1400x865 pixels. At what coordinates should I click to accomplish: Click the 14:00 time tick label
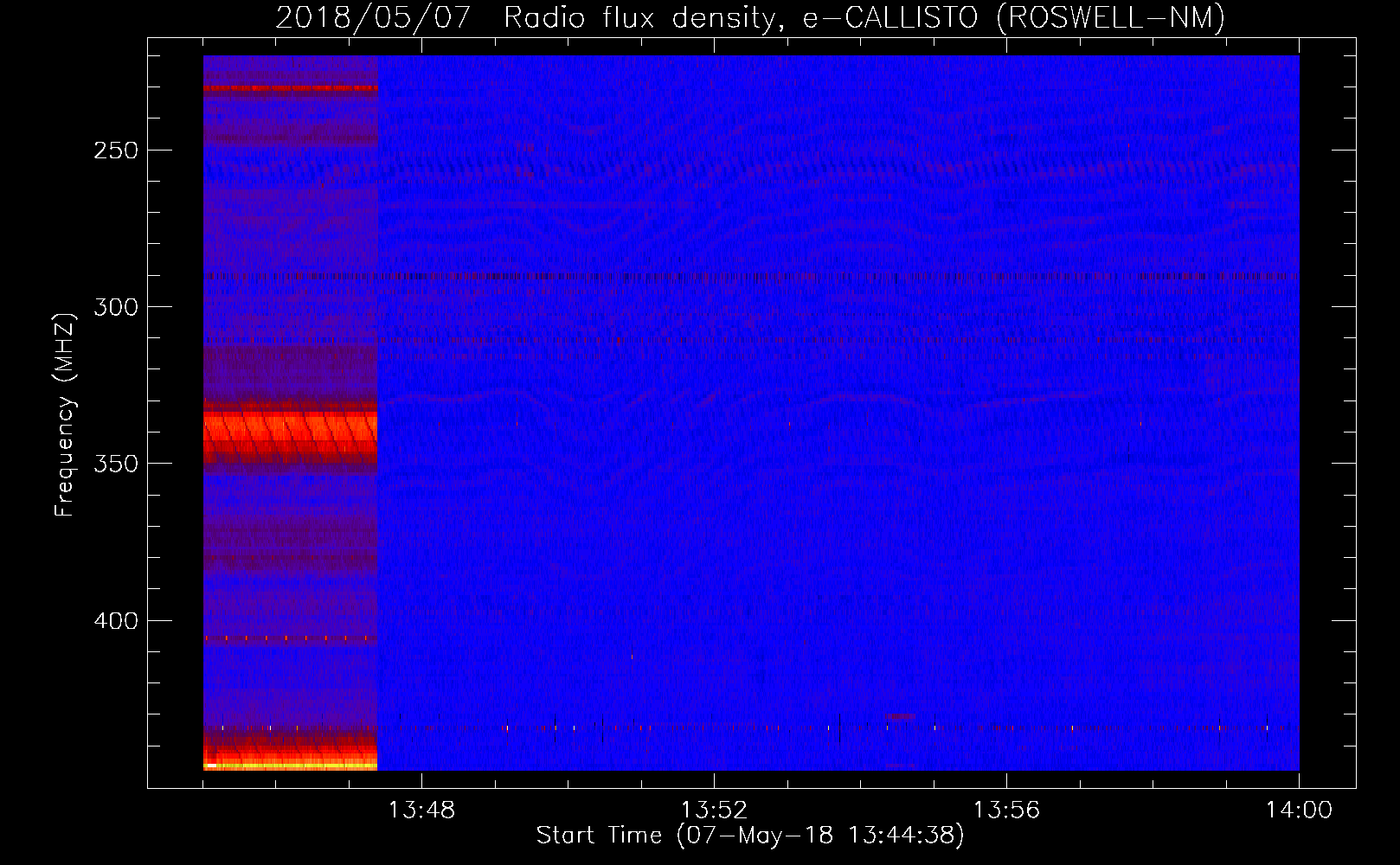[x=1299, y=811]
